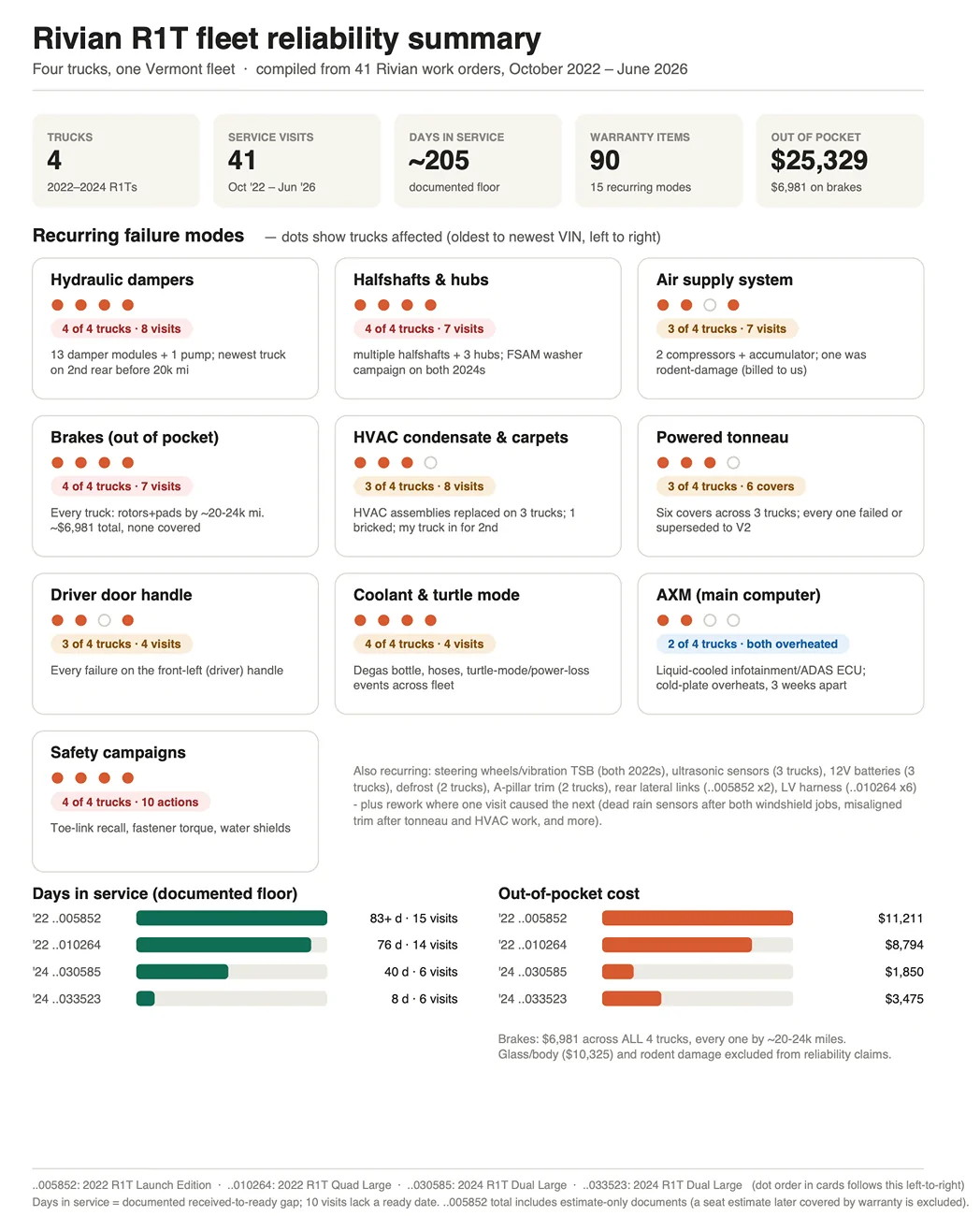
Task: Click the Coolant & turtle mode card heading
Action: (x=437, y=595)
